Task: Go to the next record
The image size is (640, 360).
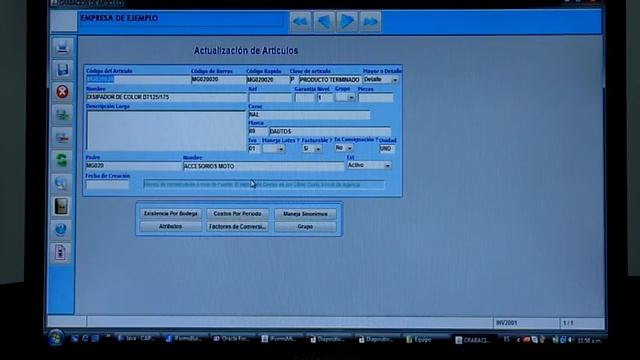Action: click(347, 22)
